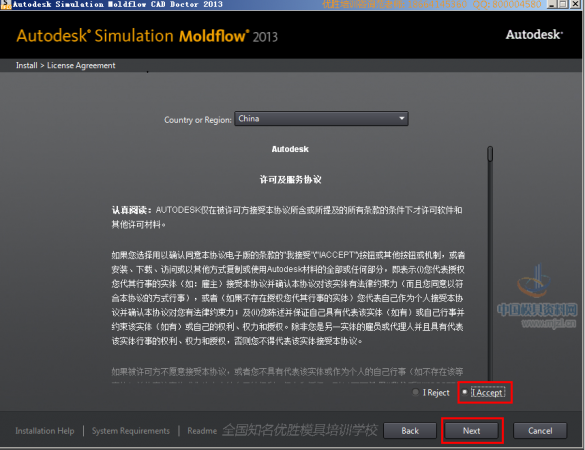Click the 许可及服务协议 agreement title
Screen dimensions: 585x450
point(290,179)
